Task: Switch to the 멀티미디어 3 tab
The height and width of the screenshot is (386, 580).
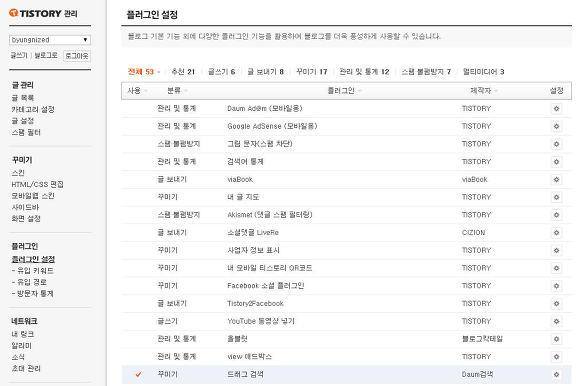Action: point(483,72)
